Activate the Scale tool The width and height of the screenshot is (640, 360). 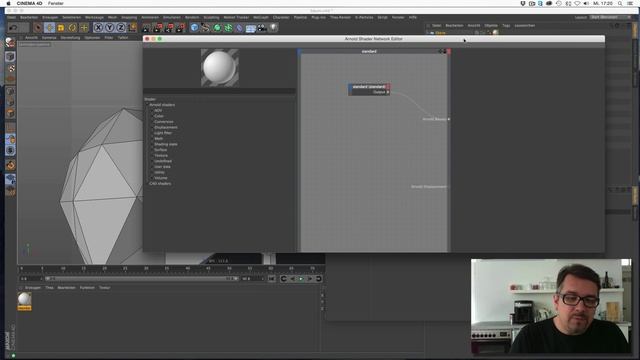click(61, 28)
